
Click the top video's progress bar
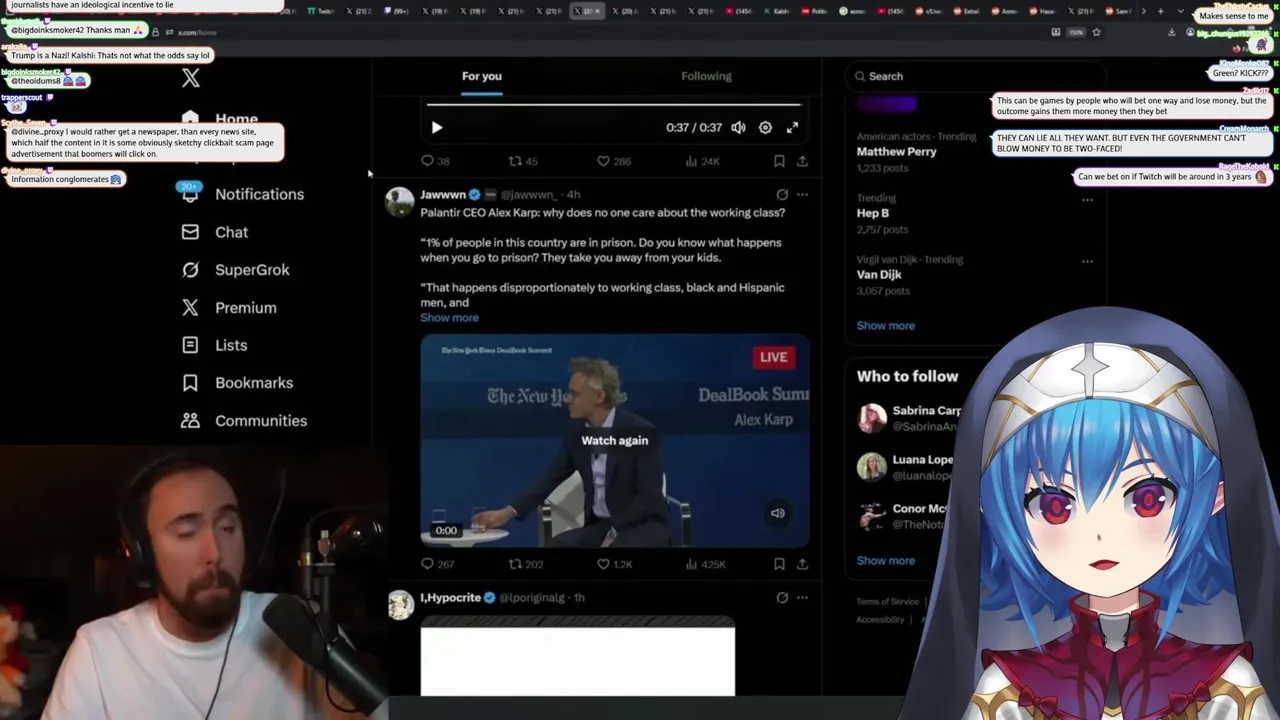614,104
